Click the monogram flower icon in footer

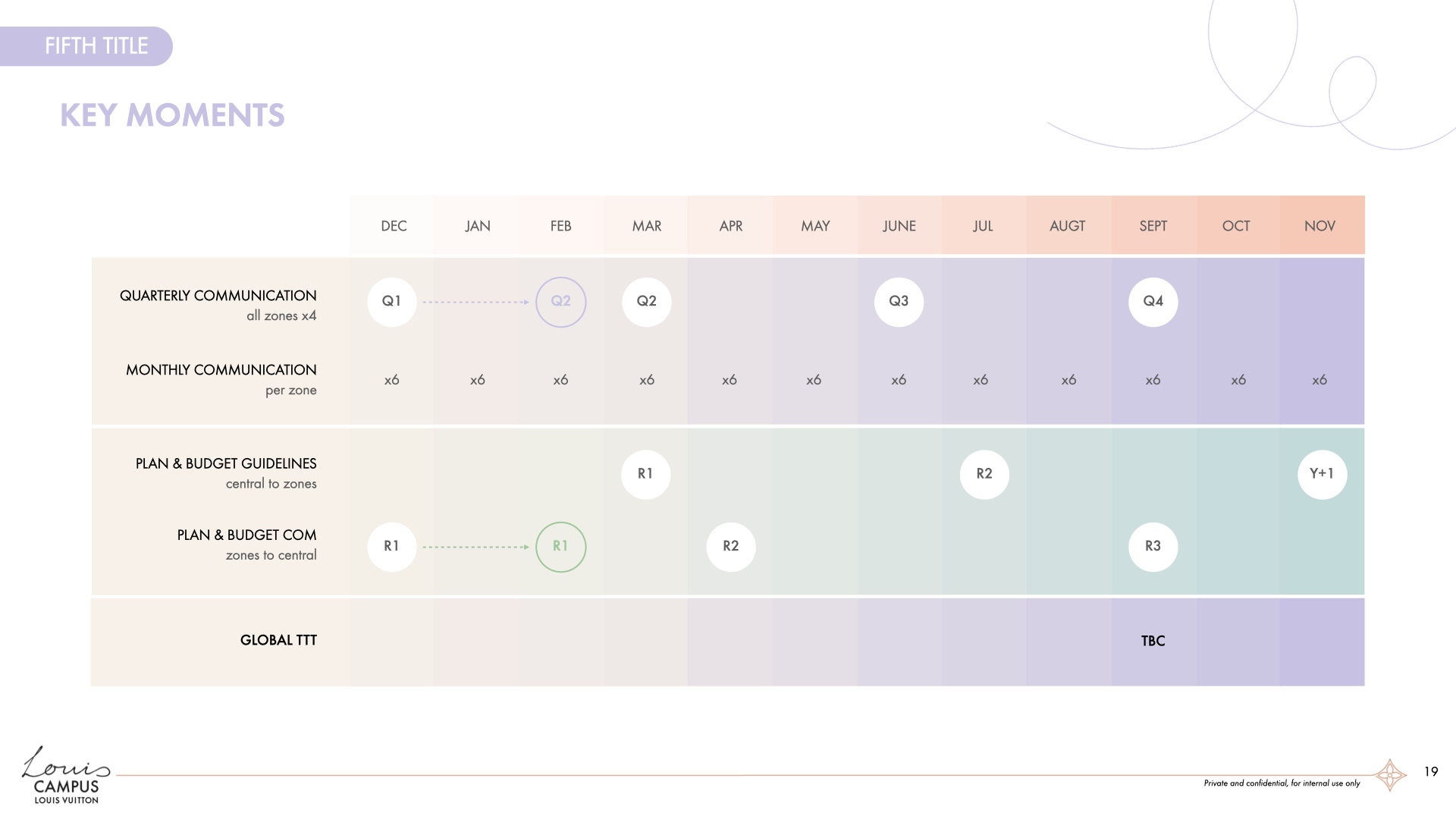(1390, 775)
